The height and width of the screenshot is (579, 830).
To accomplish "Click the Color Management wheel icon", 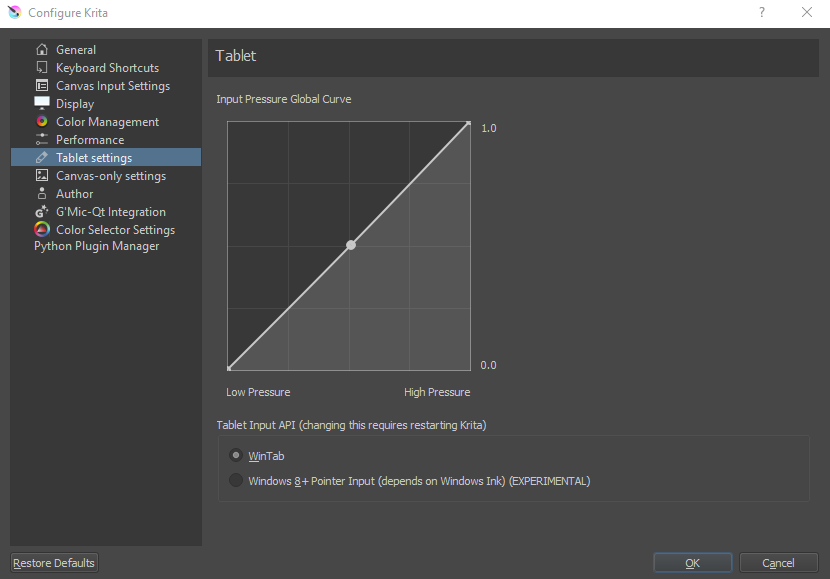I will (x=42, y=122).
